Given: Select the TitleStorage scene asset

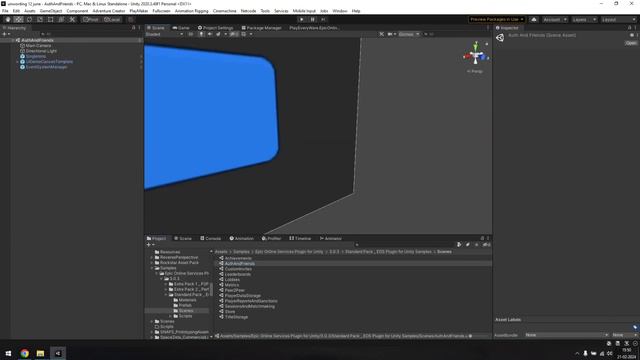Looking at the screenshot, I should point(236,317).
